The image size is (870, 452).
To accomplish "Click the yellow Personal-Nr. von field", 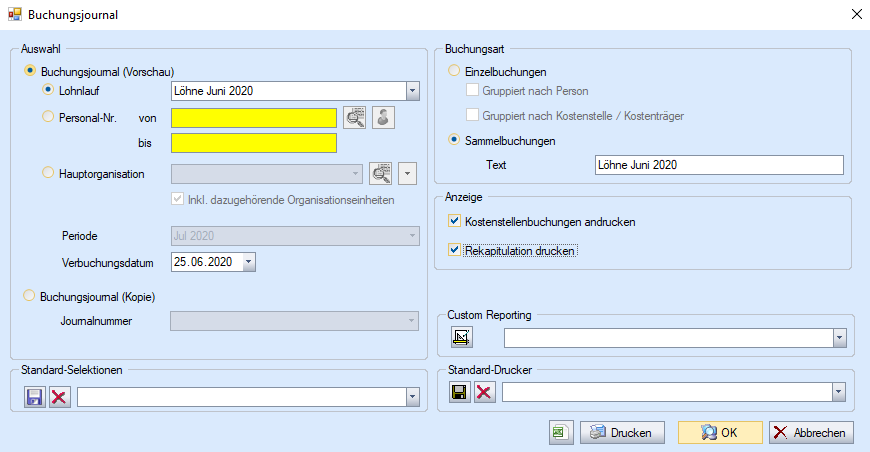I will tap(254, 118).
